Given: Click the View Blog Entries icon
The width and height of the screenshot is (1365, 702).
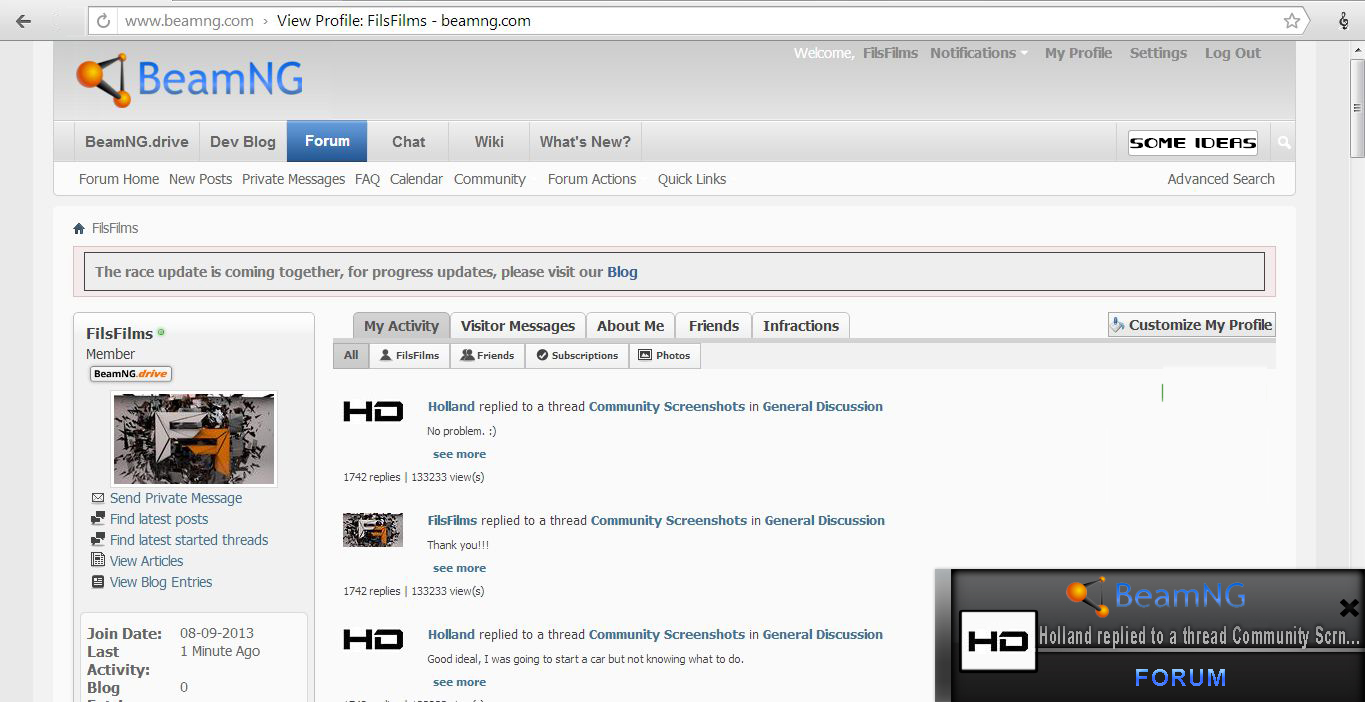Looking at the screenshot, I should coord(98,582).
